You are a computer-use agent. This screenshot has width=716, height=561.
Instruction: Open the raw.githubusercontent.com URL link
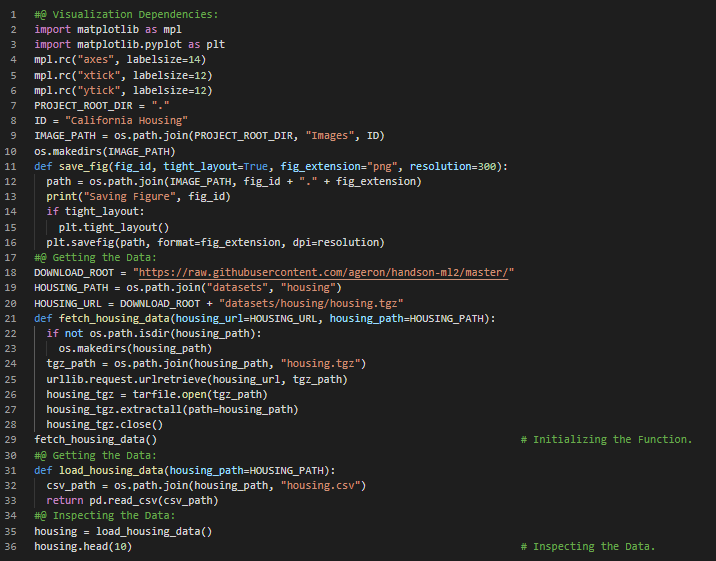327,273
